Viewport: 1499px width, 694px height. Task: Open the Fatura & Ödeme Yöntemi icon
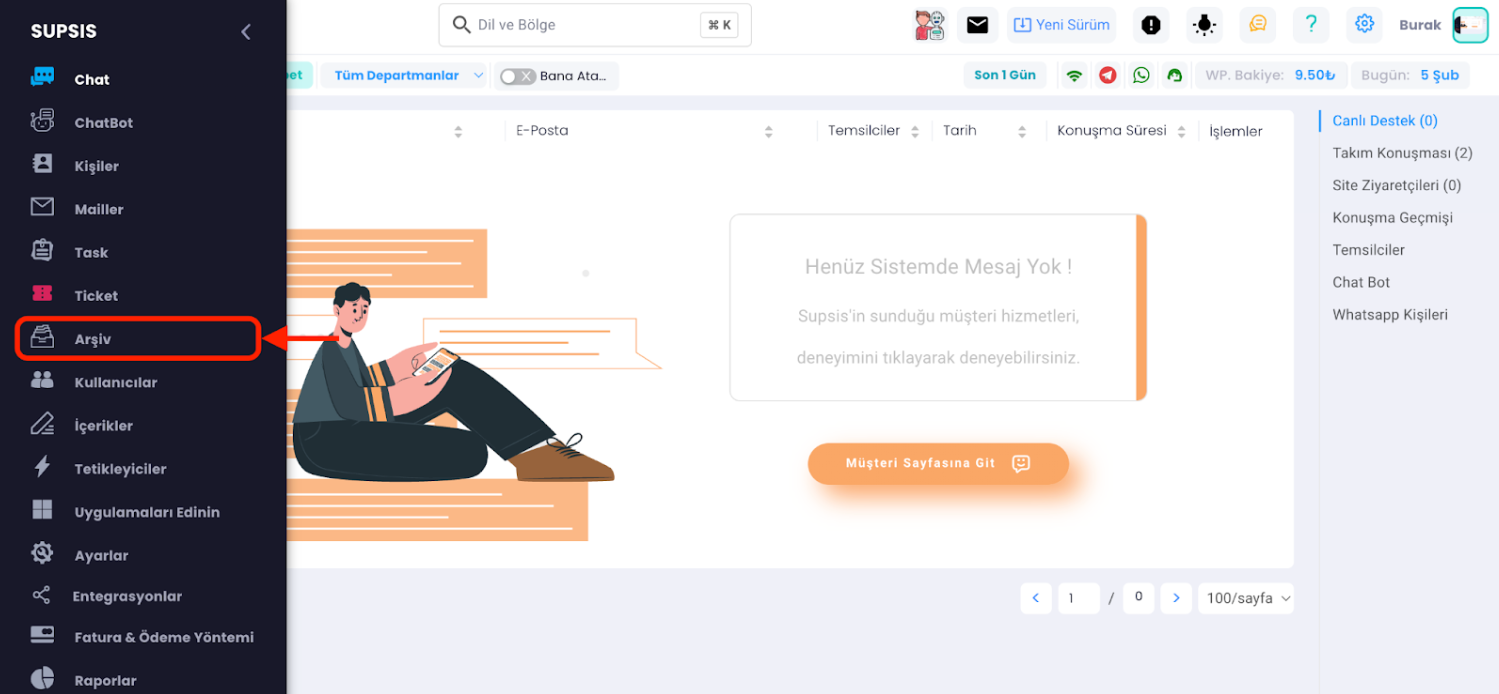pyautogui.click(x=42, y=636)
